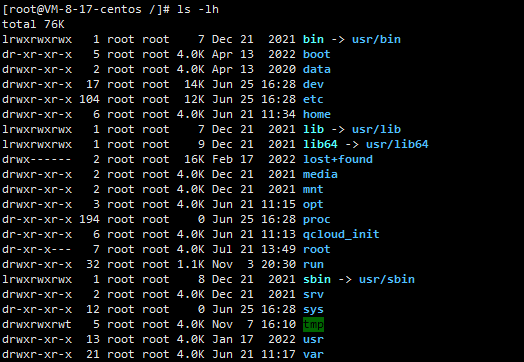524x362 pixels.
Task: Click the root@VM-8-17-centos prompt text
Action: (72, 9)
